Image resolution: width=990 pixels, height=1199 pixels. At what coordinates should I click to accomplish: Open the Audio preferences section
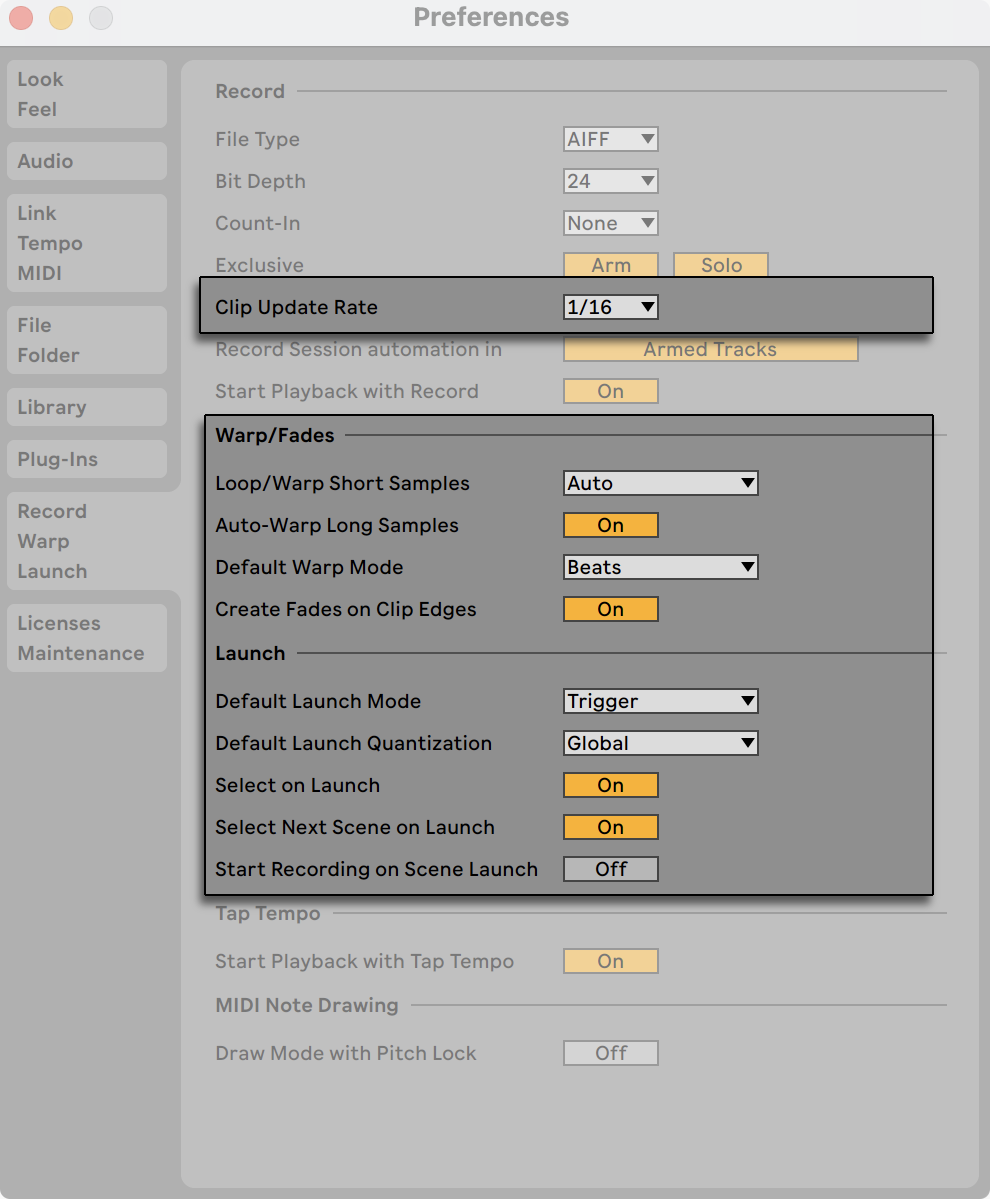[x=86, y=160]
